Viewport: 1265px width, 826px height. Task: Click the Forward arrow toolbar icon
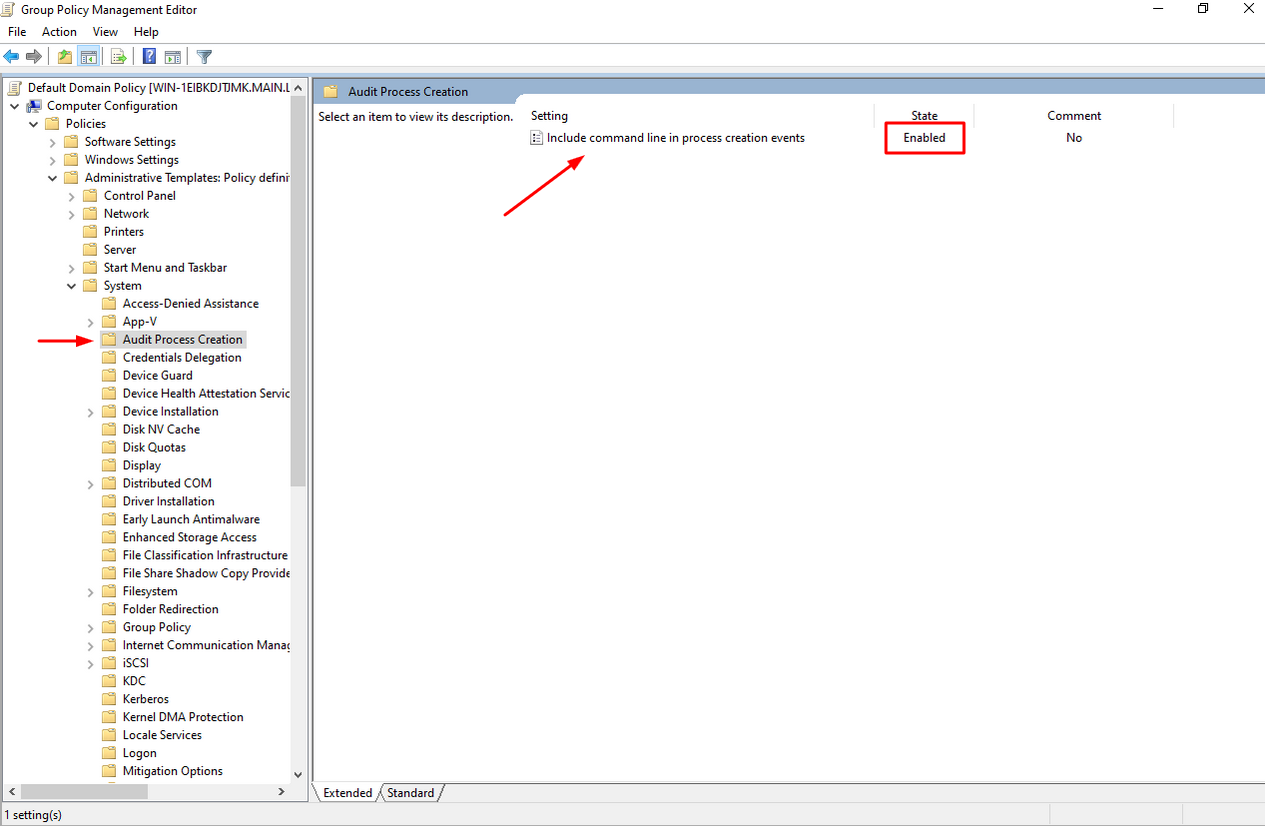coord(34,57)
